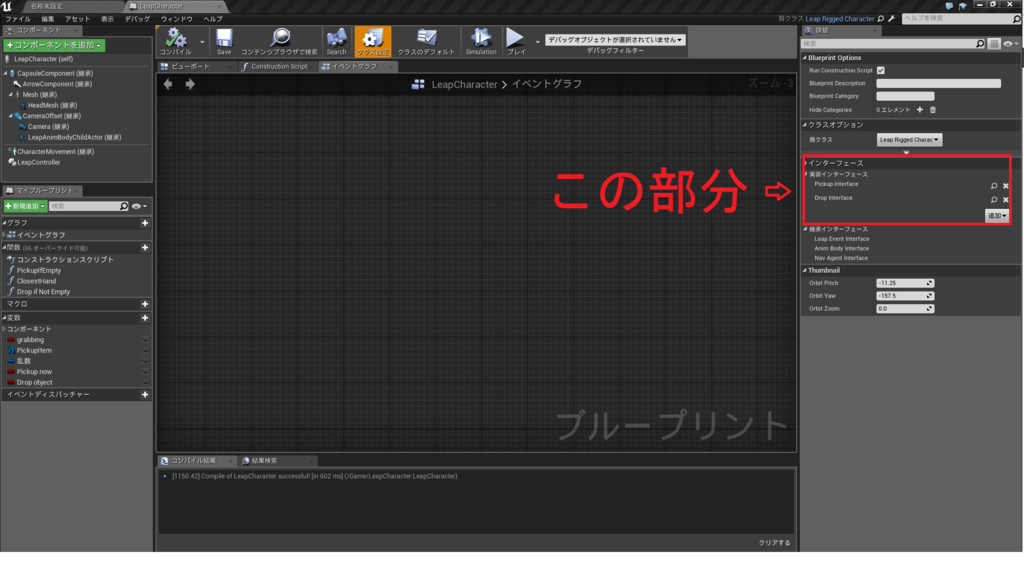Open Class Settings (クラス設定) toolbar icon
Image resolution: width=1024 pixels, height=569 pixels.
(373, 41)
